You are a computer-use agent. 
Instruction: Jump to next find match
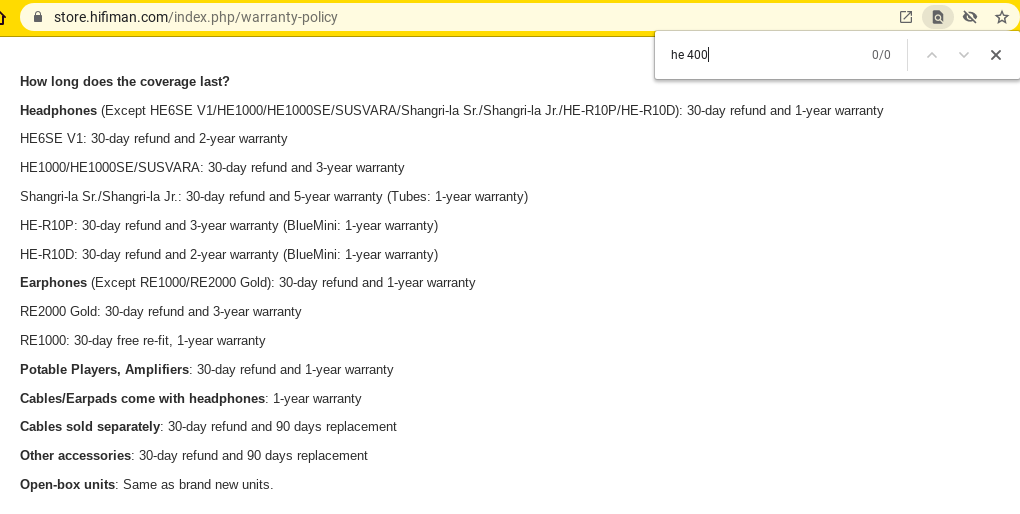point(963,55)
